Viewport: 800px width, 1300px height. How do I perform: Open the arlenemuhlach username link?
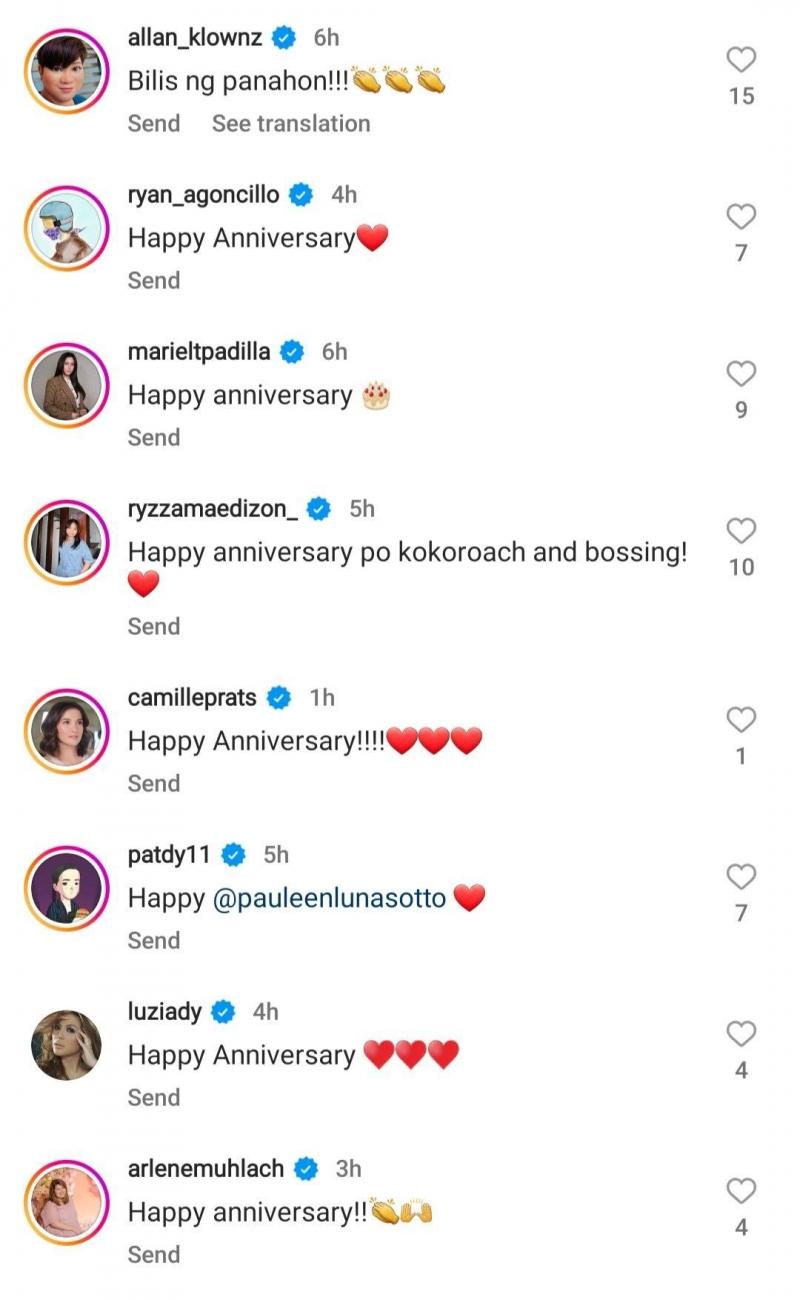[x=206, y=1168]
